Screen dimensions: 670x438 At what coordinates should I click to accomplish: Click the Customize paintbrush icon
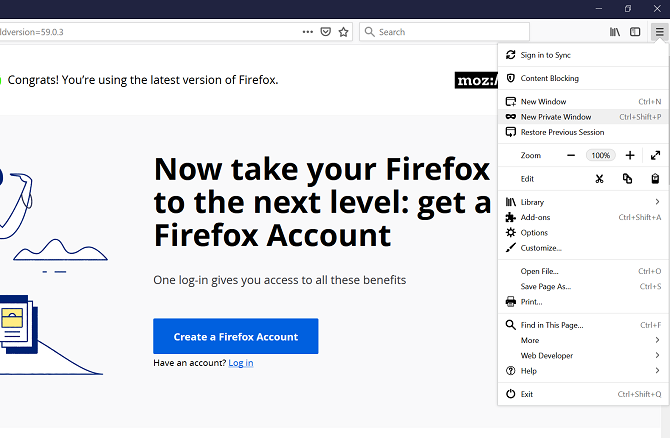tap(511, 248)
